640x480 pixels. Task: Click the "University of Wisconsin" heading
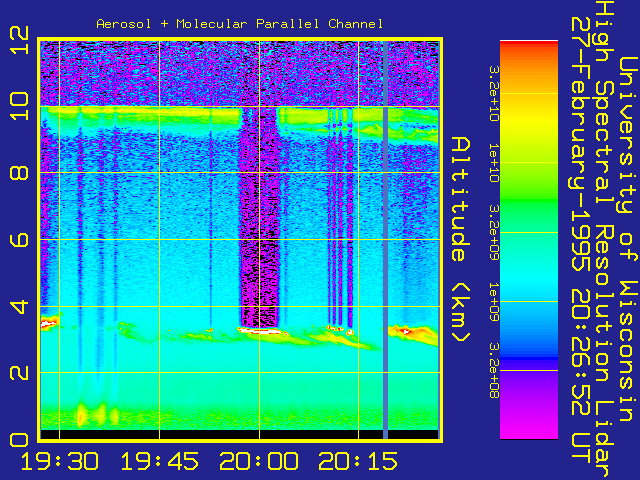click(628, 239)
